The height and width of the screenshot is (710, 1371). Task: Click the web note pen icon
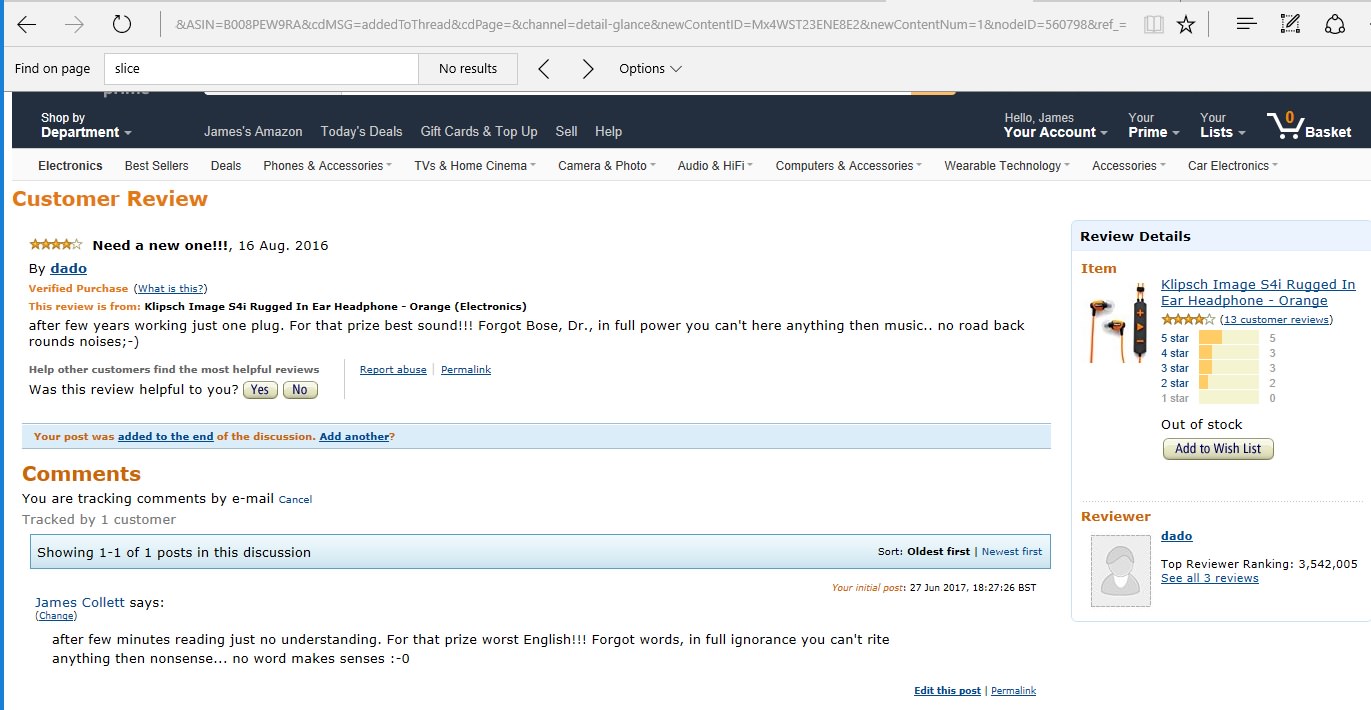tap(1291, 25)
